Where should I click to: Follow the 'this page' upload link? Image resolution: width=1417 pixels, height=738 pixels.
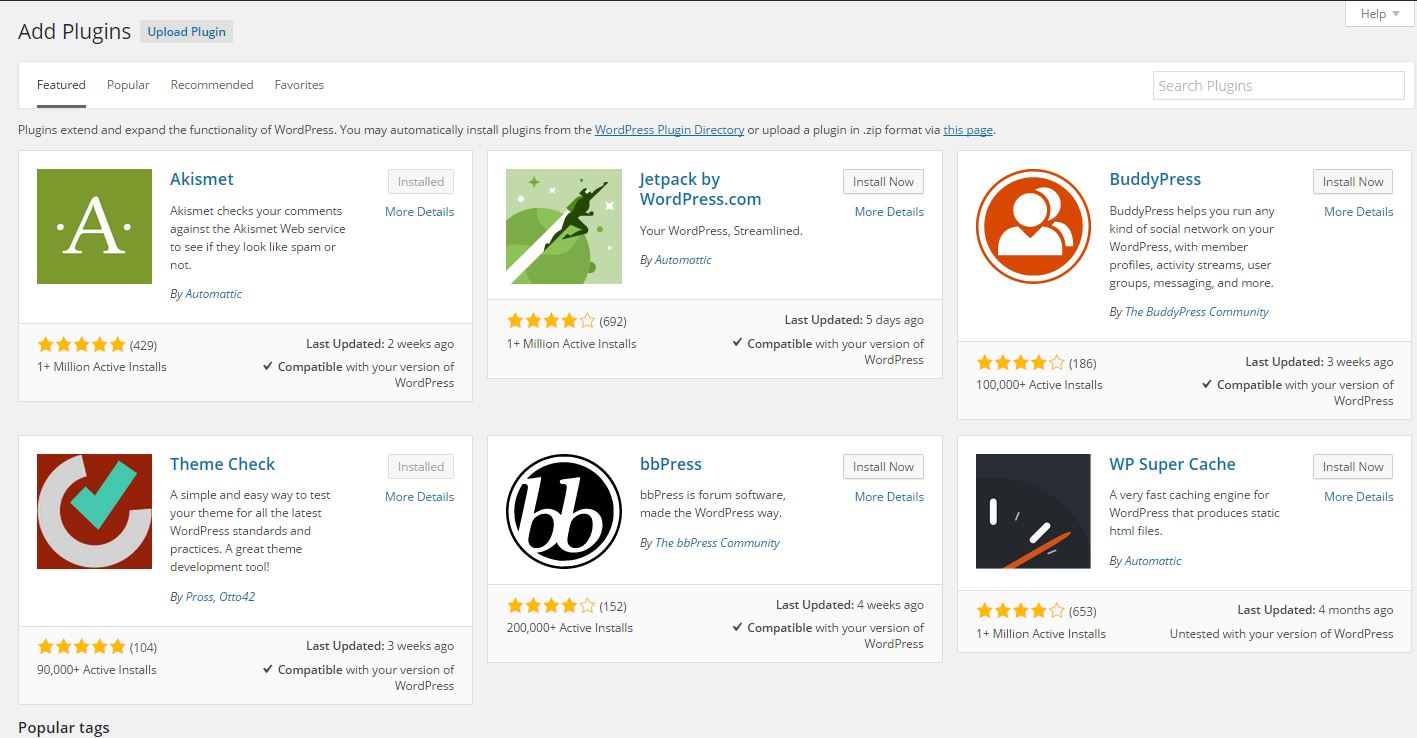coord(968,130)
